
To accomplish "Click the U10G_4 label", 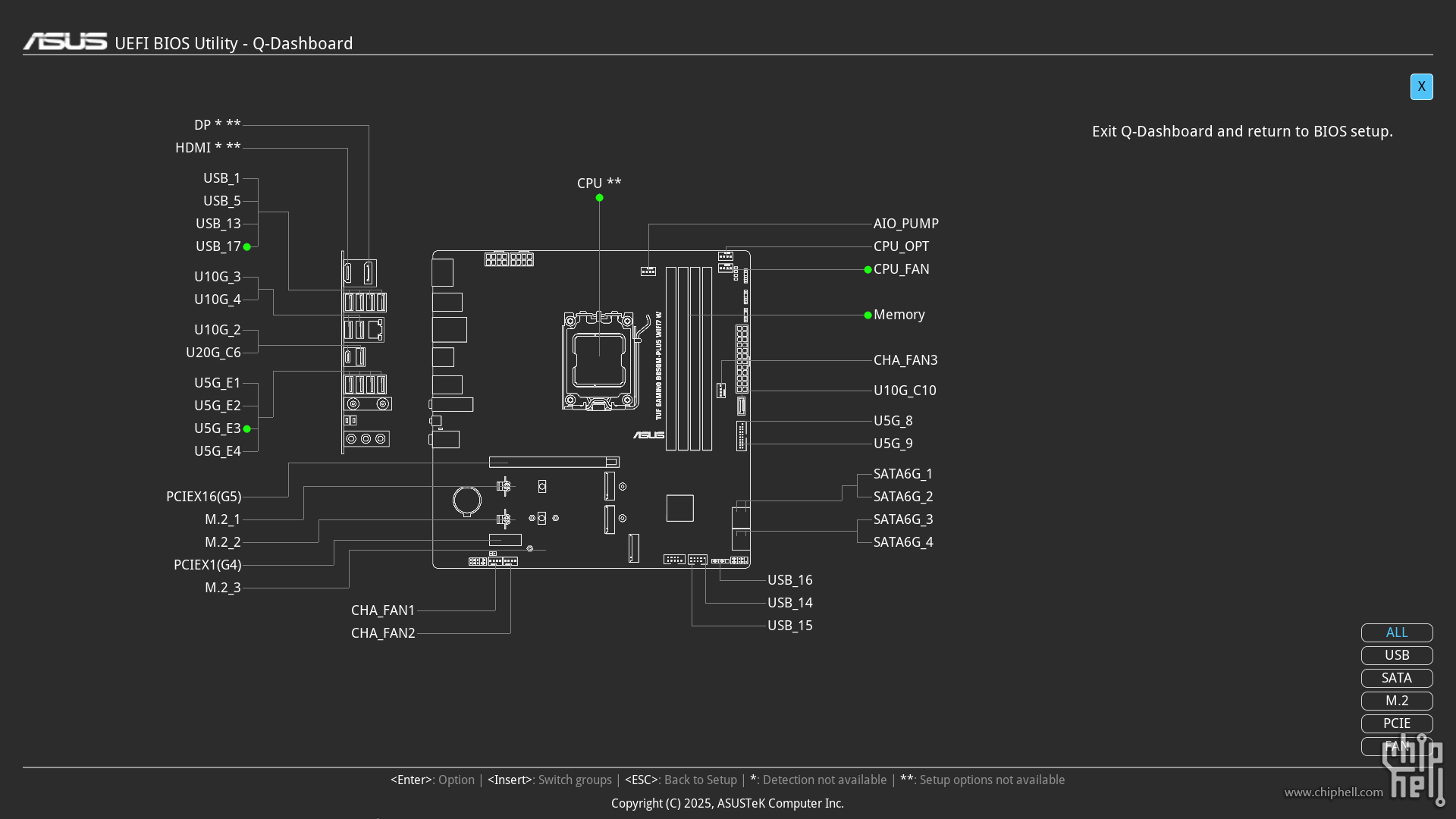I will pos(217,300).
